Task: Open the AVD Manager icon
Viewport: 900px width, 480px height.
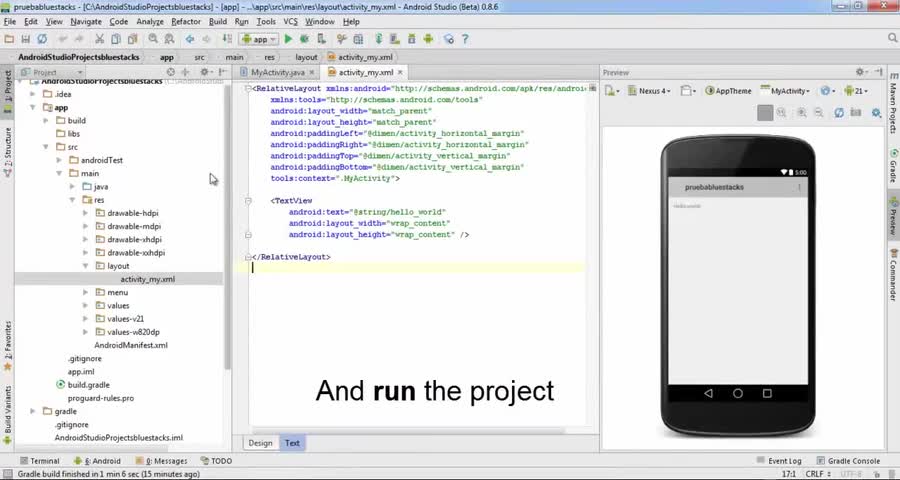Action: pos(395,39)
